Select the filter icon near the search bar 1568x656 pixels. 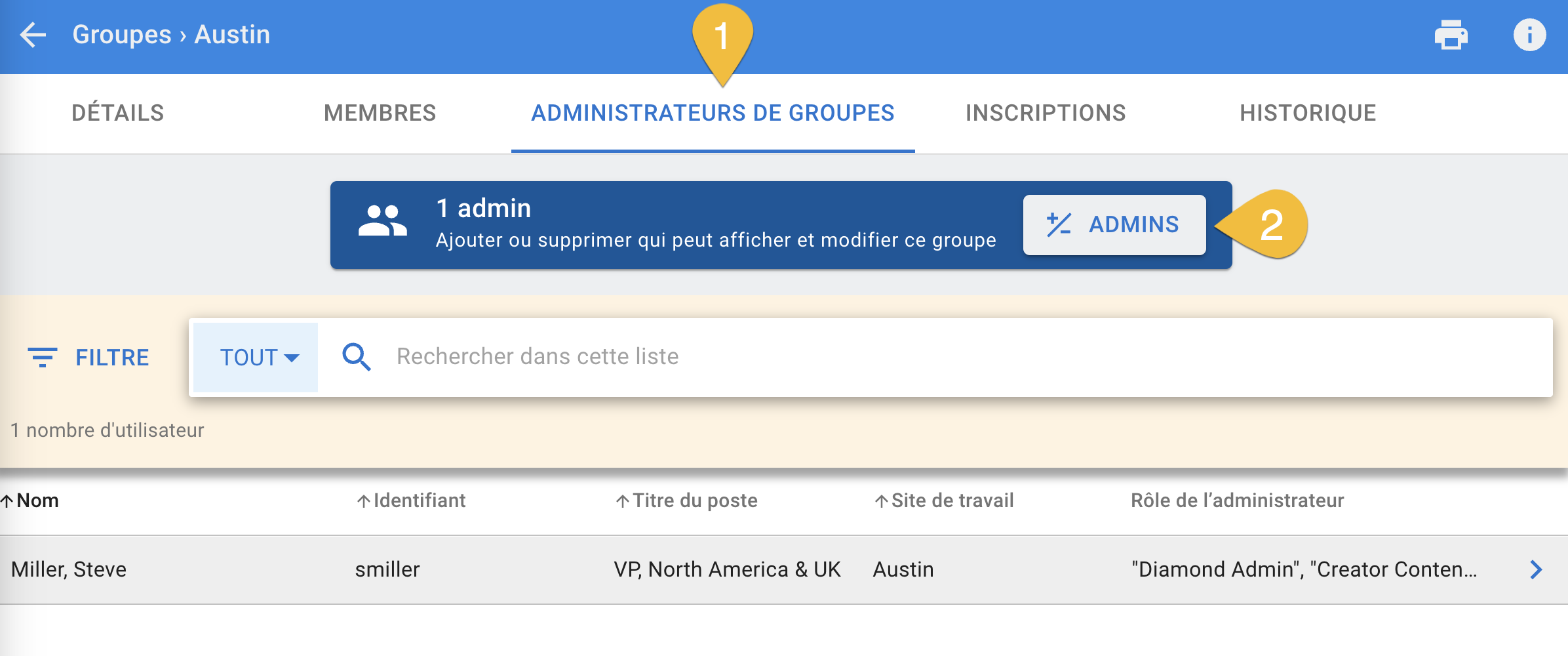click(x=43, y=357)
